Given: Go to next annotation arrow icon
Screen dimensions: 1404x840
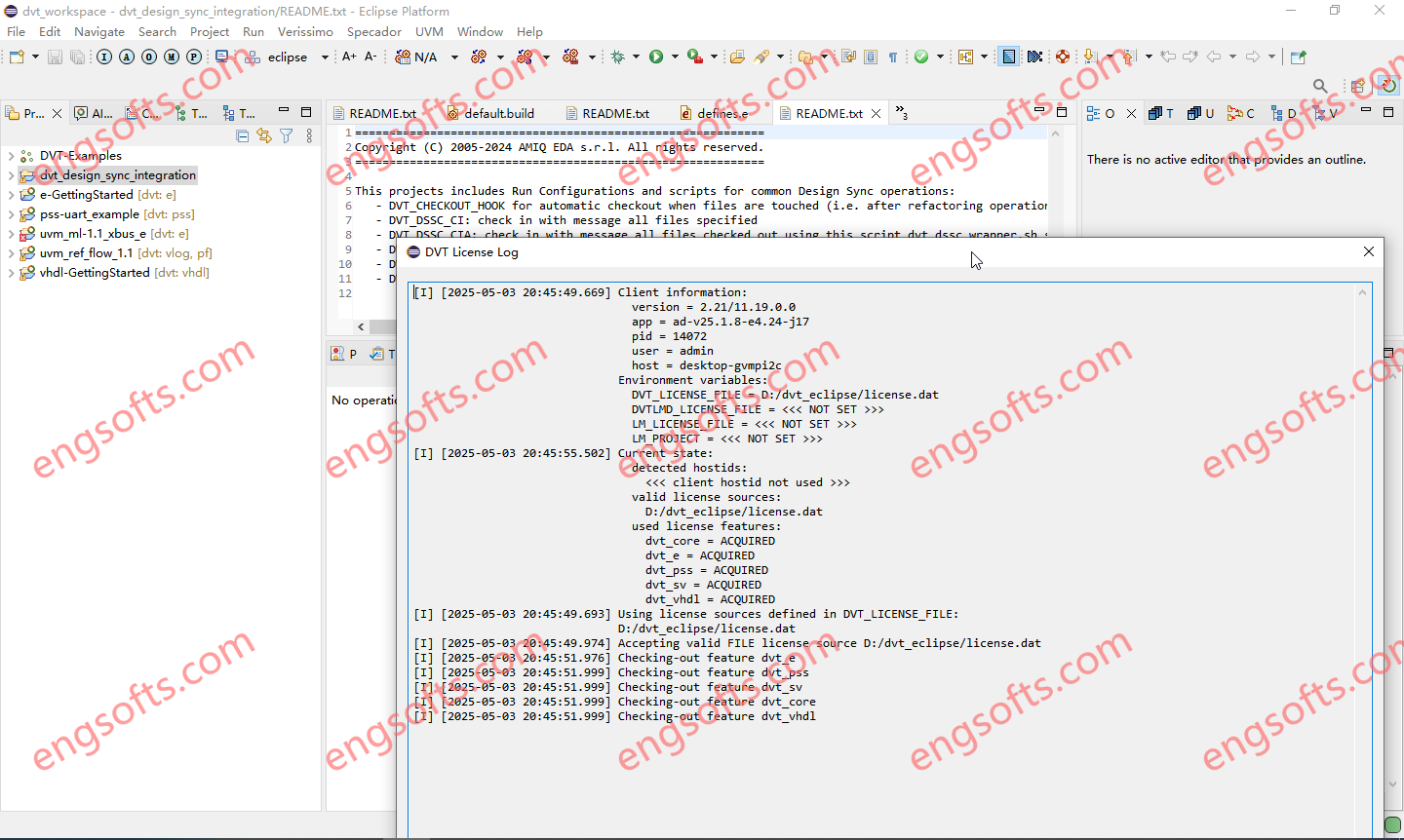Looking at the screenshot, I should click(1090, 57).
